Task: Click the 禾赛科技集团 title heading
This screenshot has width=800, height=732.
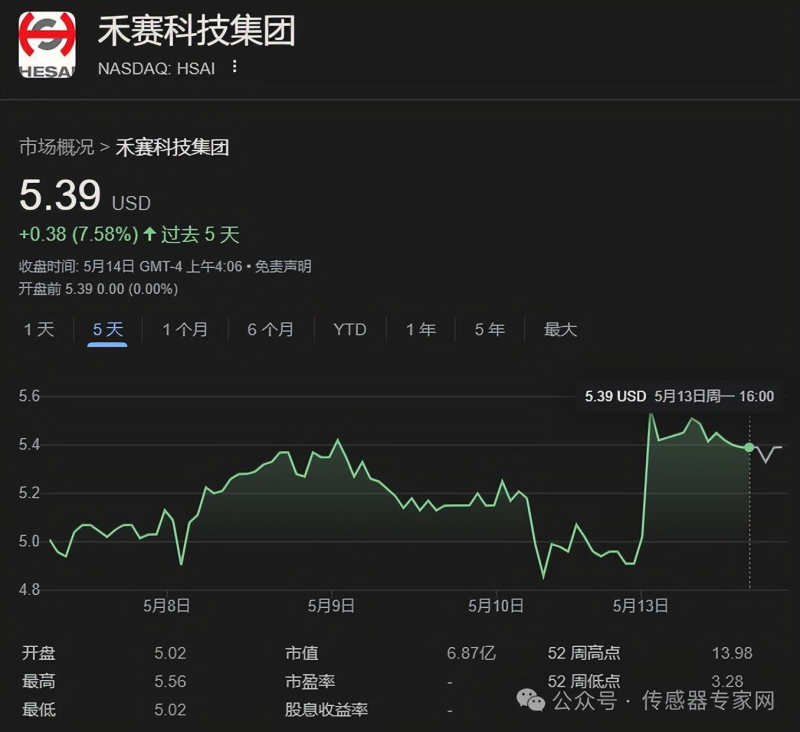Action: pos(196,31)
